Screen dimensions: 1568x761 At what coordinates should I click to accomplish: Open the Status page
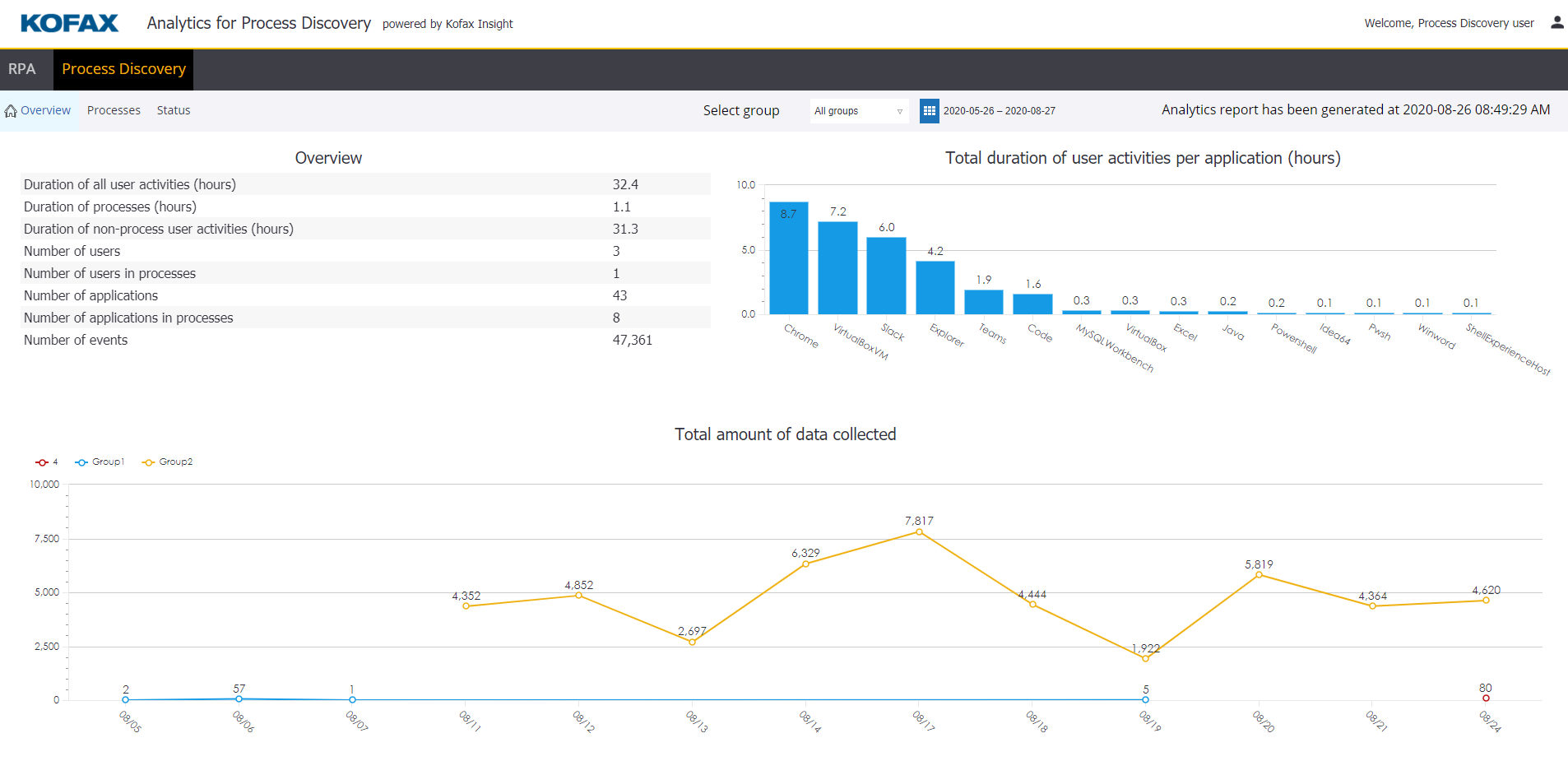coord(174,109)
